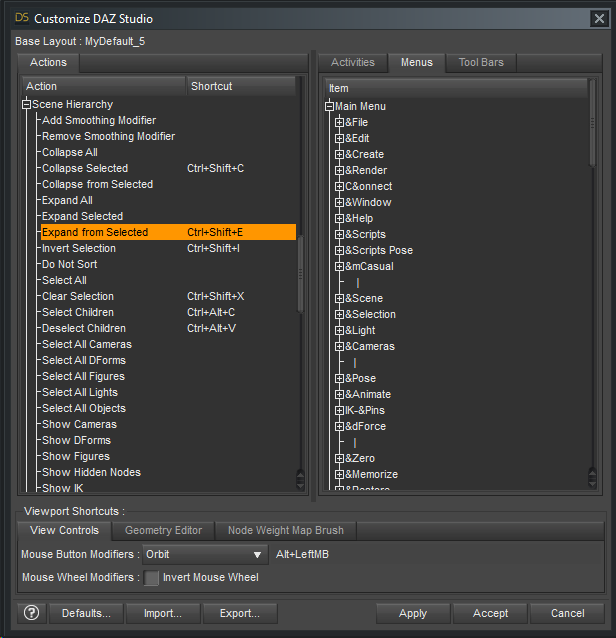Switch to the Tool Bars tab
The height and width of the screenshot is (638, 616).
tap(481, 63)
